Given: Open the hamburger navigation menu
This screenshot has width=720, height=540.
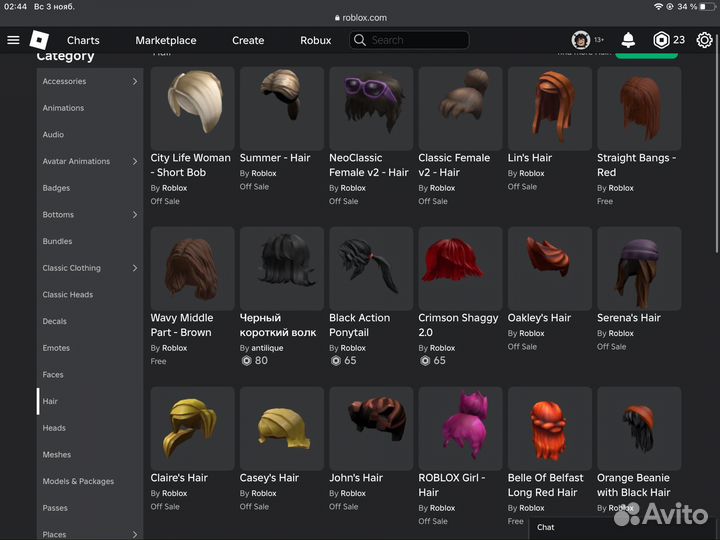Looking at the screenshot, I should pyautogui.click(x=13, y=40).
